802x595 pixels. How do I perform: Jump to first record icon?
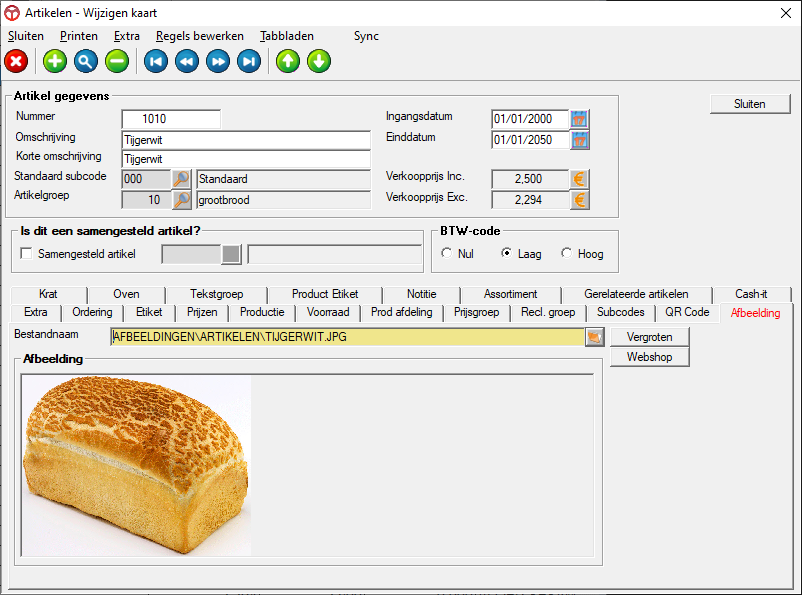pyautogui.click(x=156, y=61)
